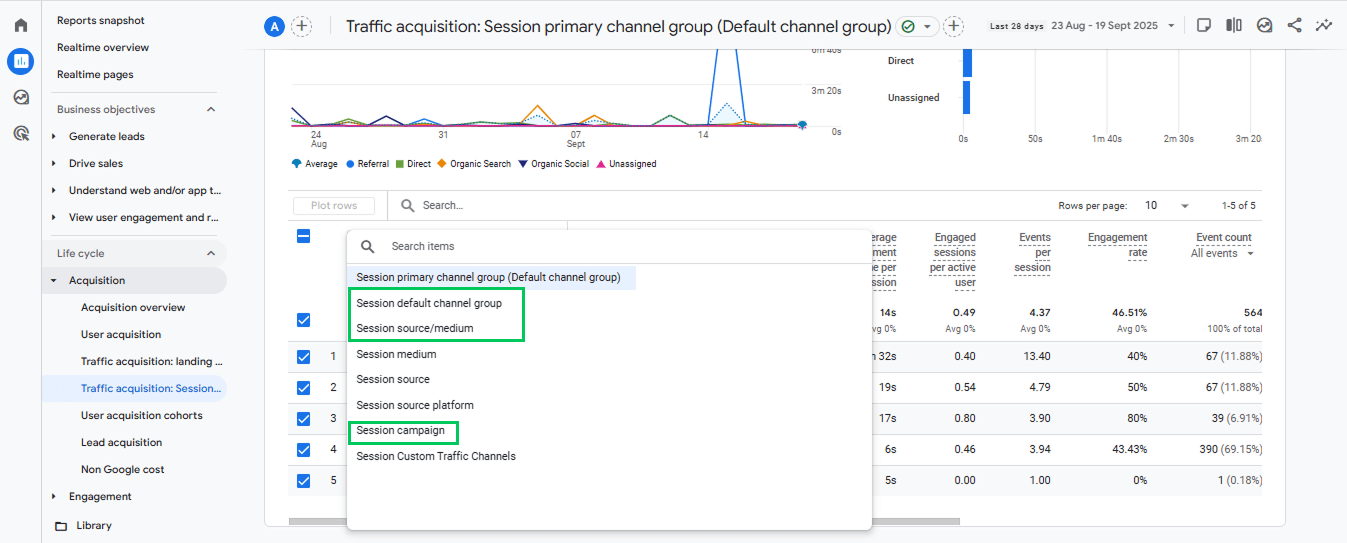Select Session source/medium dimension

[415, 328]
